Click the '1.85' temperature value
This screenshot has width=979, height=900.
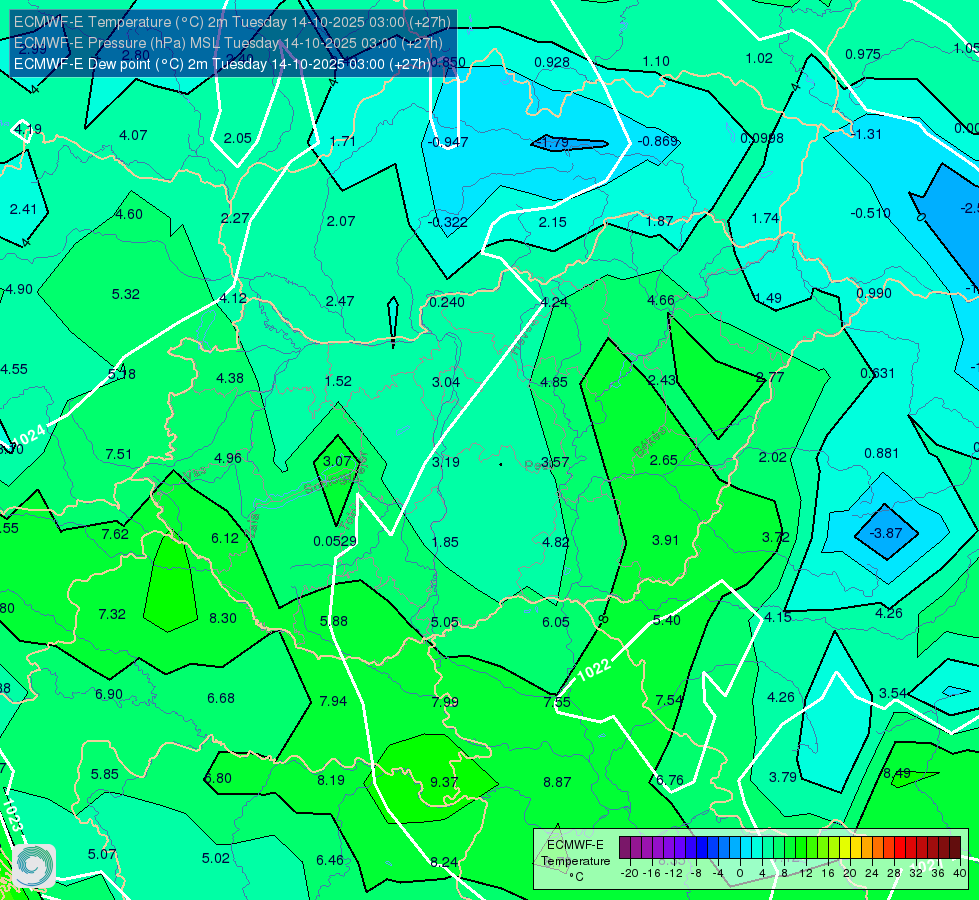pyautogui.click(x=445, y=542)
